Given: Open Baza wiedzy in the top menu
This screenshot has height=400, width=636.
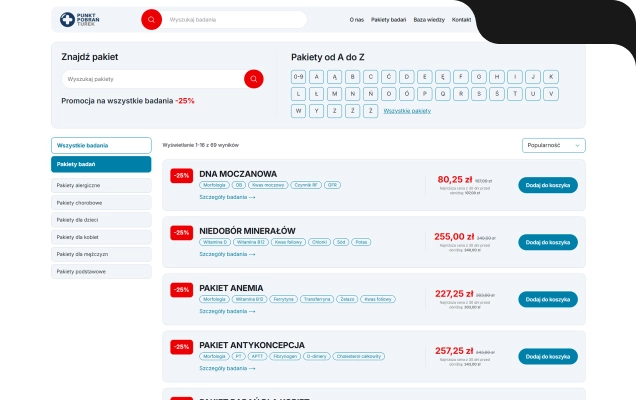Looking at the screenshot, I should click(429, 19).
